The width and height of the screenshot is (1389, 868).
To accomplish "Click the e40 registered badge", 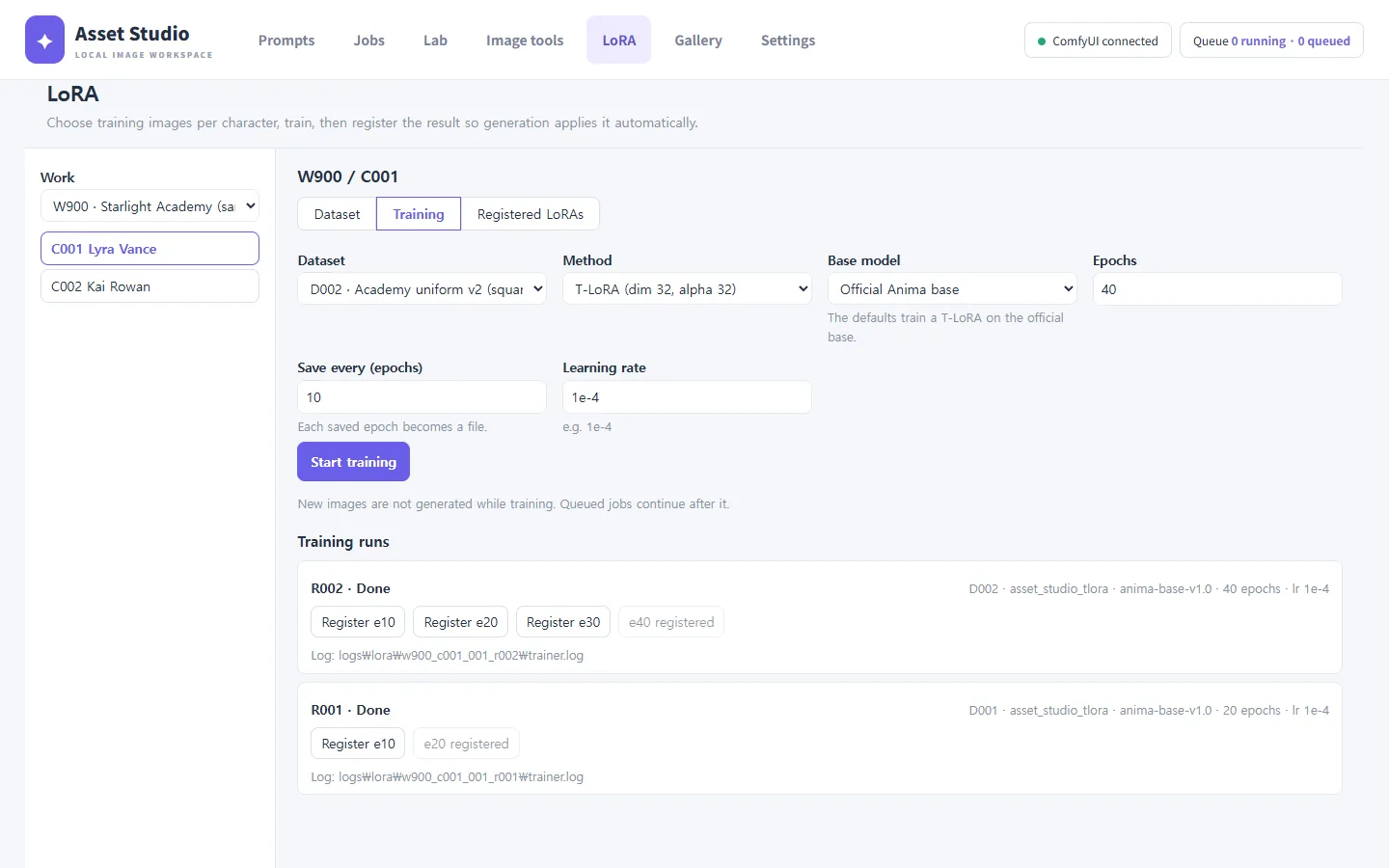I will tap(671, 622).
